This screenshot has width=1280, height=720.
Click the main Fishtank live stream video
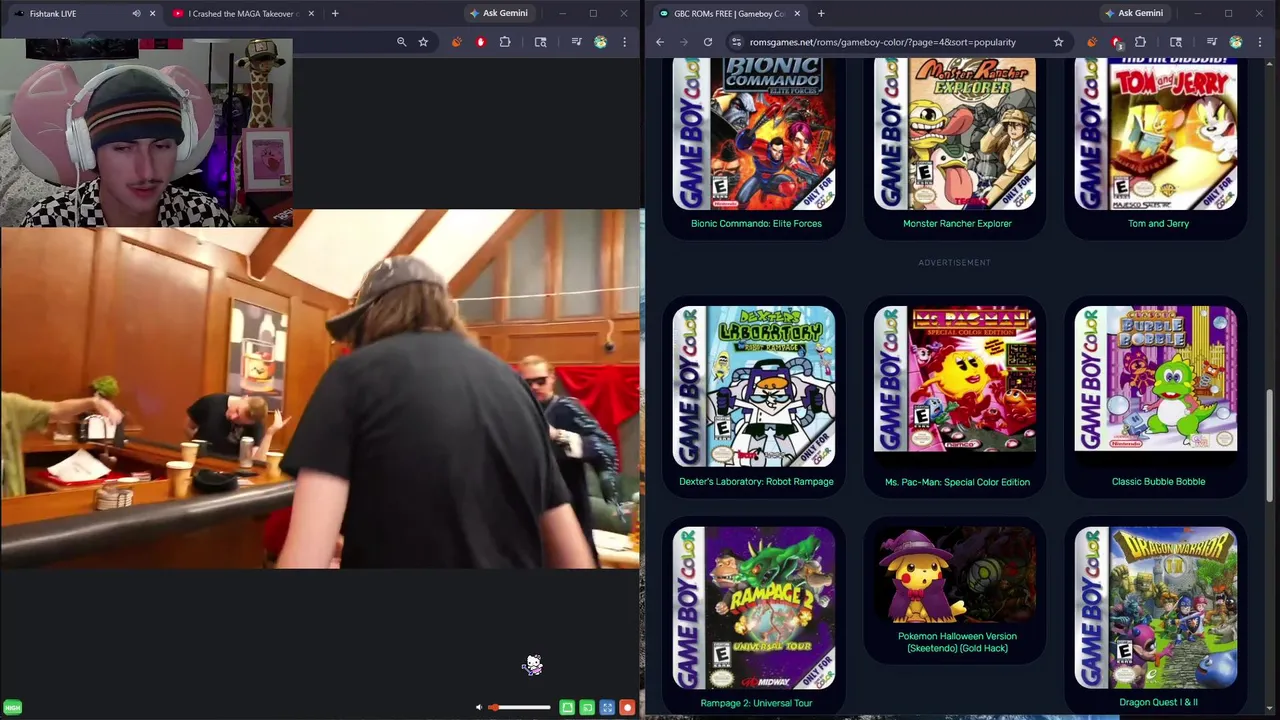[320, 388]
